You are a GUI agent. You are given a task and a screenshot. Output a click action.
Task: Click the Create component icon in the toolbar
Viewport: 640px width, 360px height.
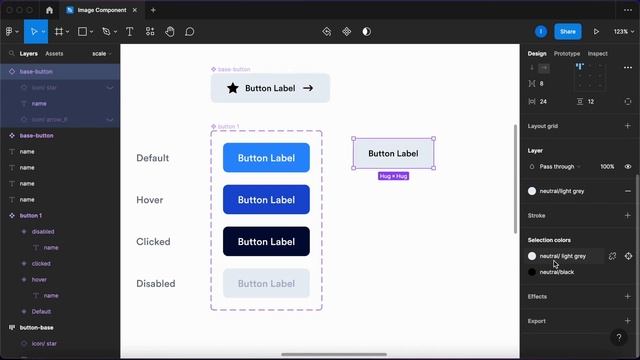tap(347, 31)
